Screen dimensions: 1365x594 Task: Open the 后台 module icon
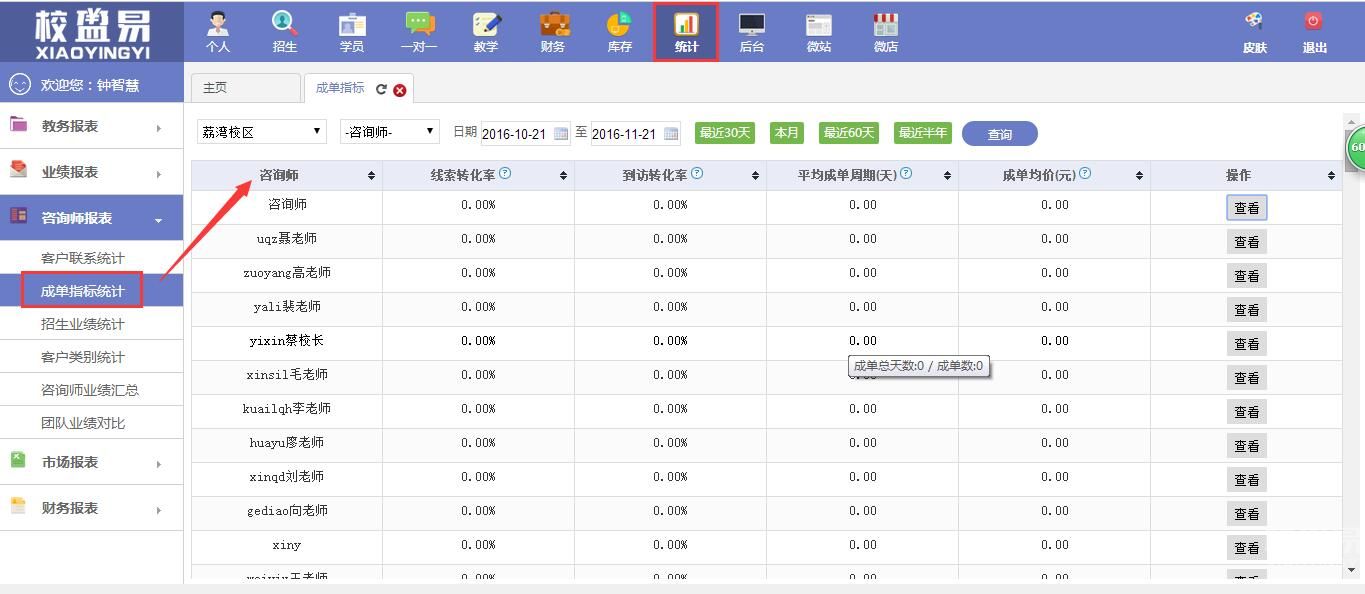point(752,32)
